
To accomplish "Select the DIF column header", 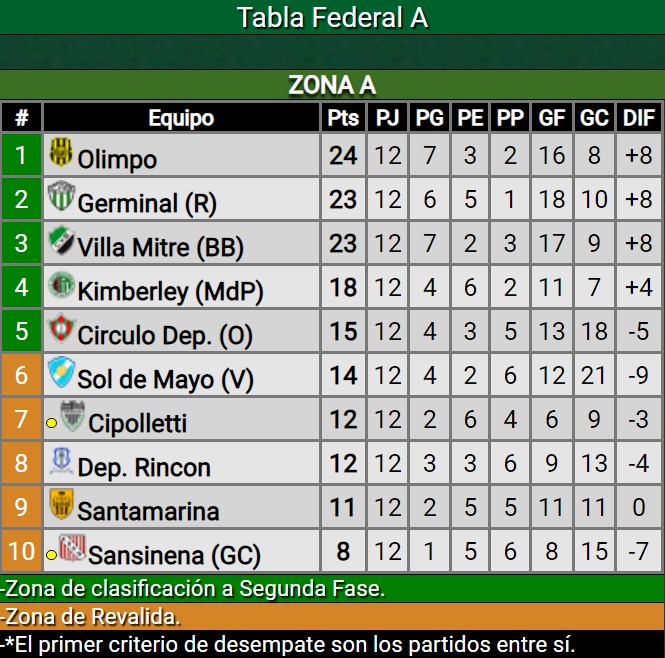I will pyautogui.click(x=639, y=118).
